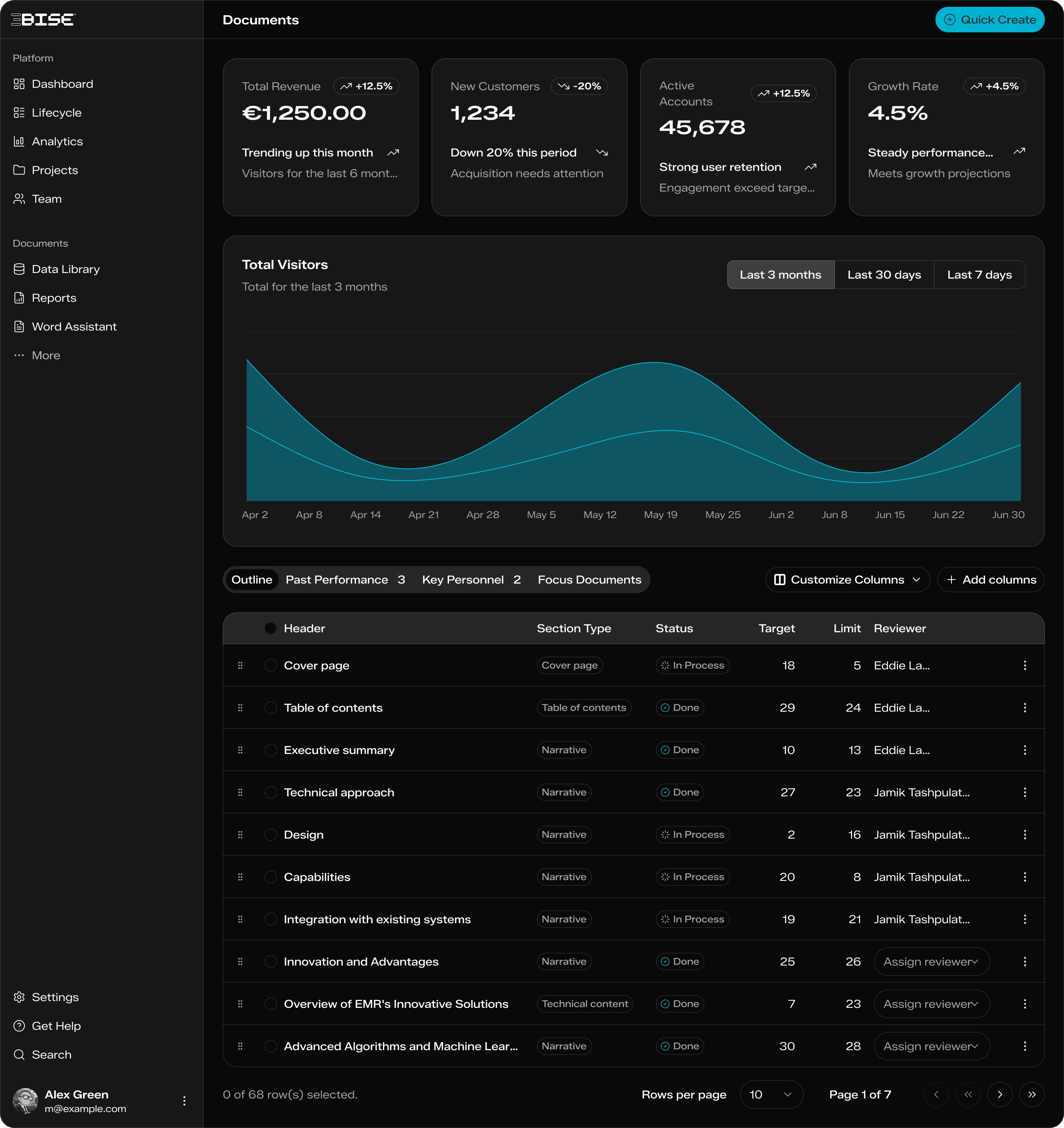This screenshot has width=1064, height=1128.
Task: Click the Reports icon
Action: (x=19, y=297)
